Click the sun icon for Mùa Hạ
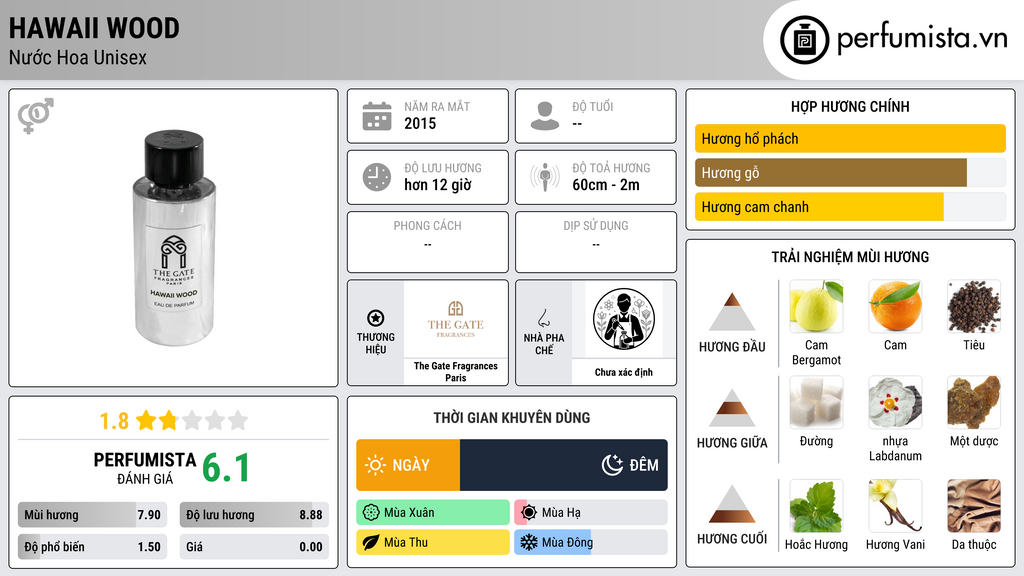This screenshot has height=576, width=1024. click(529, 513)
